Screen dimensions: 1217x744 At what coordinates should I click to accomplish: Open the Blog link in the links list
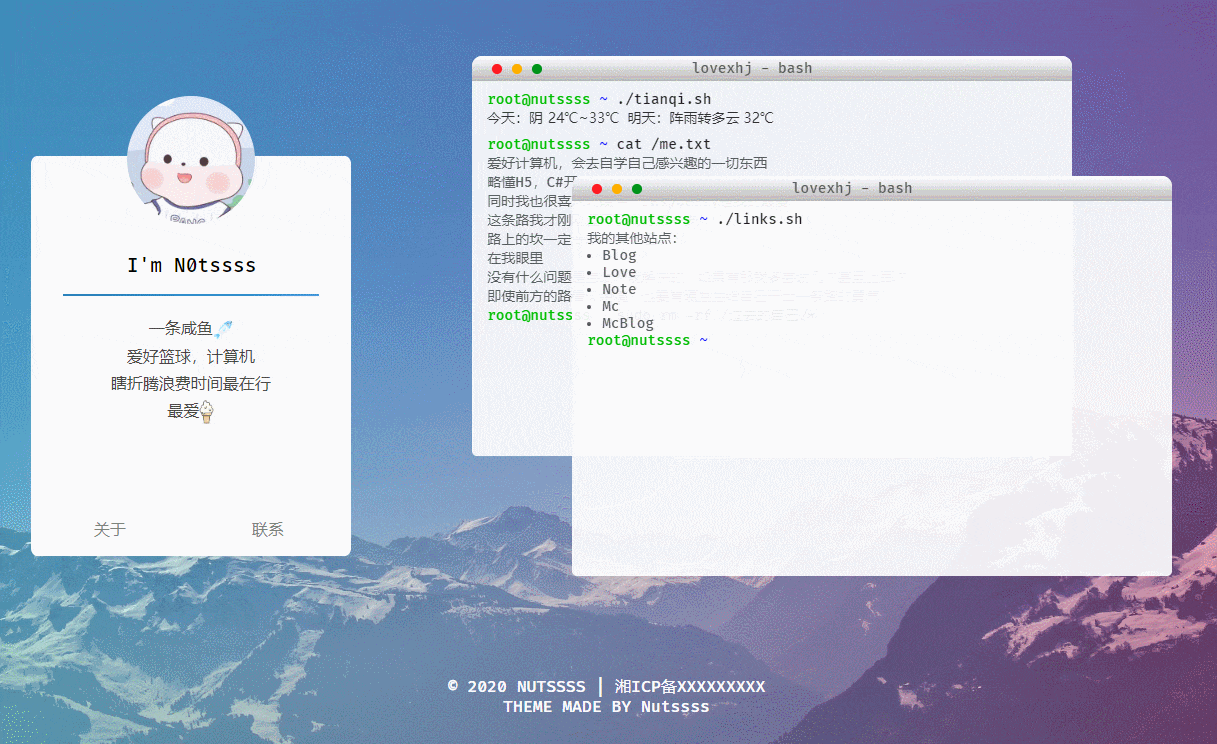[619, 254]
